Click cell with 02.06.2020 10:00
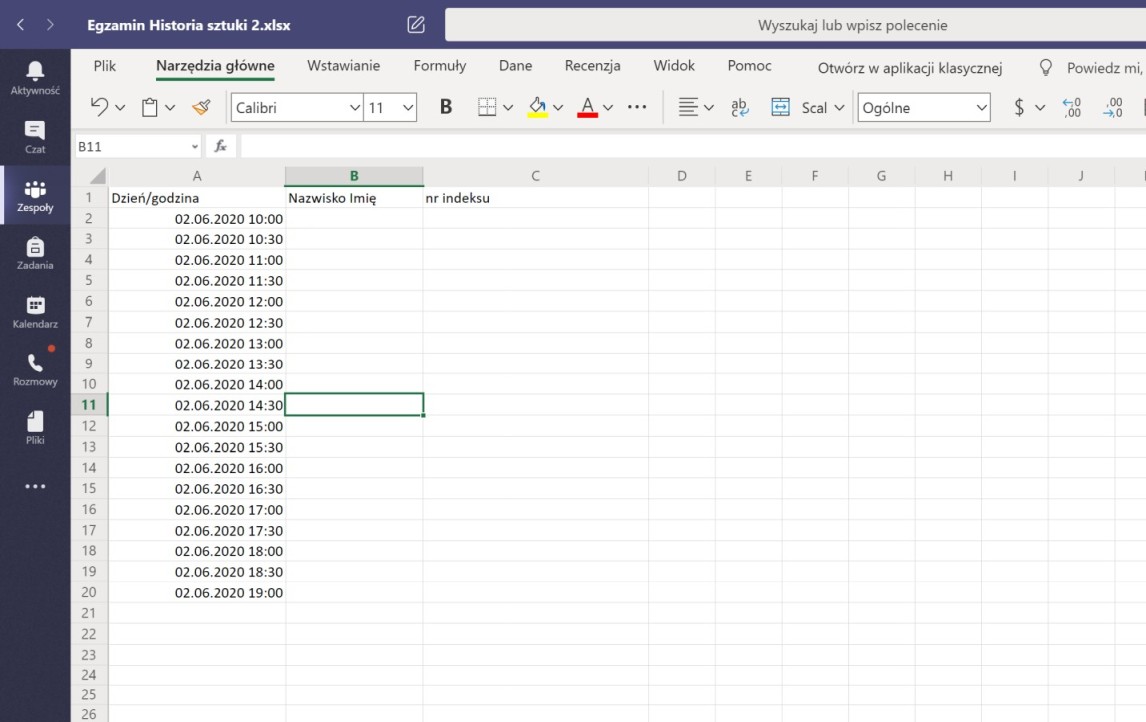The height and width of the screenshot is (722, 1146). 197,218
